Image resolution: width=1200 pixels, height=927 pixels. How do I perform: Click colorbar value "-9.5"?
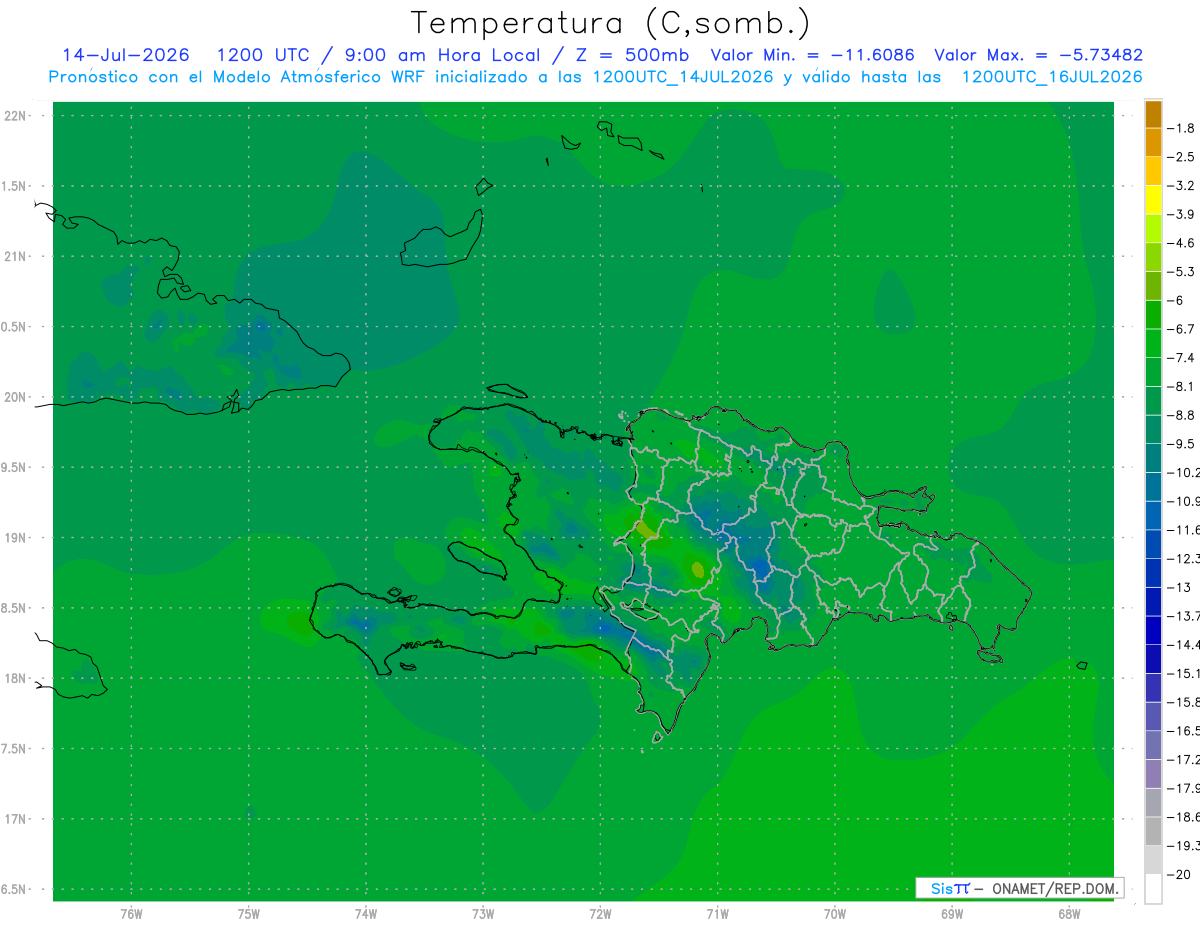pos(1181,443)
